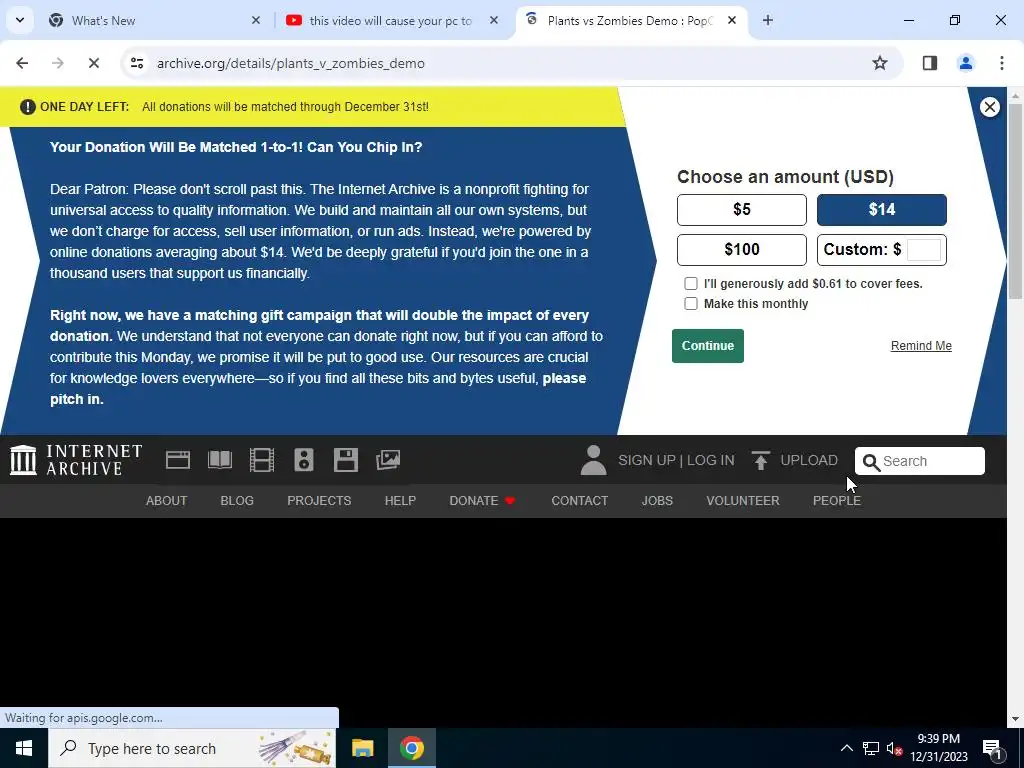Check Make this monthly box

pyautogui.click(x=690, y=304)
